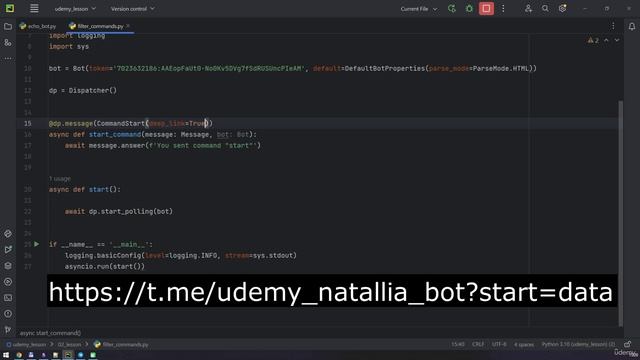Viewport: 640px width, 360px height.
Task: Change the CRLF line separator
Action: (x=478, y=344)
